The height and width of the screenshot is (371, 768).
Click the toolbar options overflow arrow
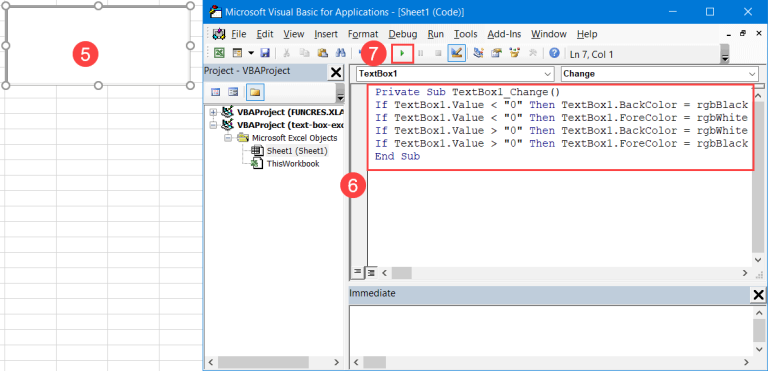[x=725, y=54]
